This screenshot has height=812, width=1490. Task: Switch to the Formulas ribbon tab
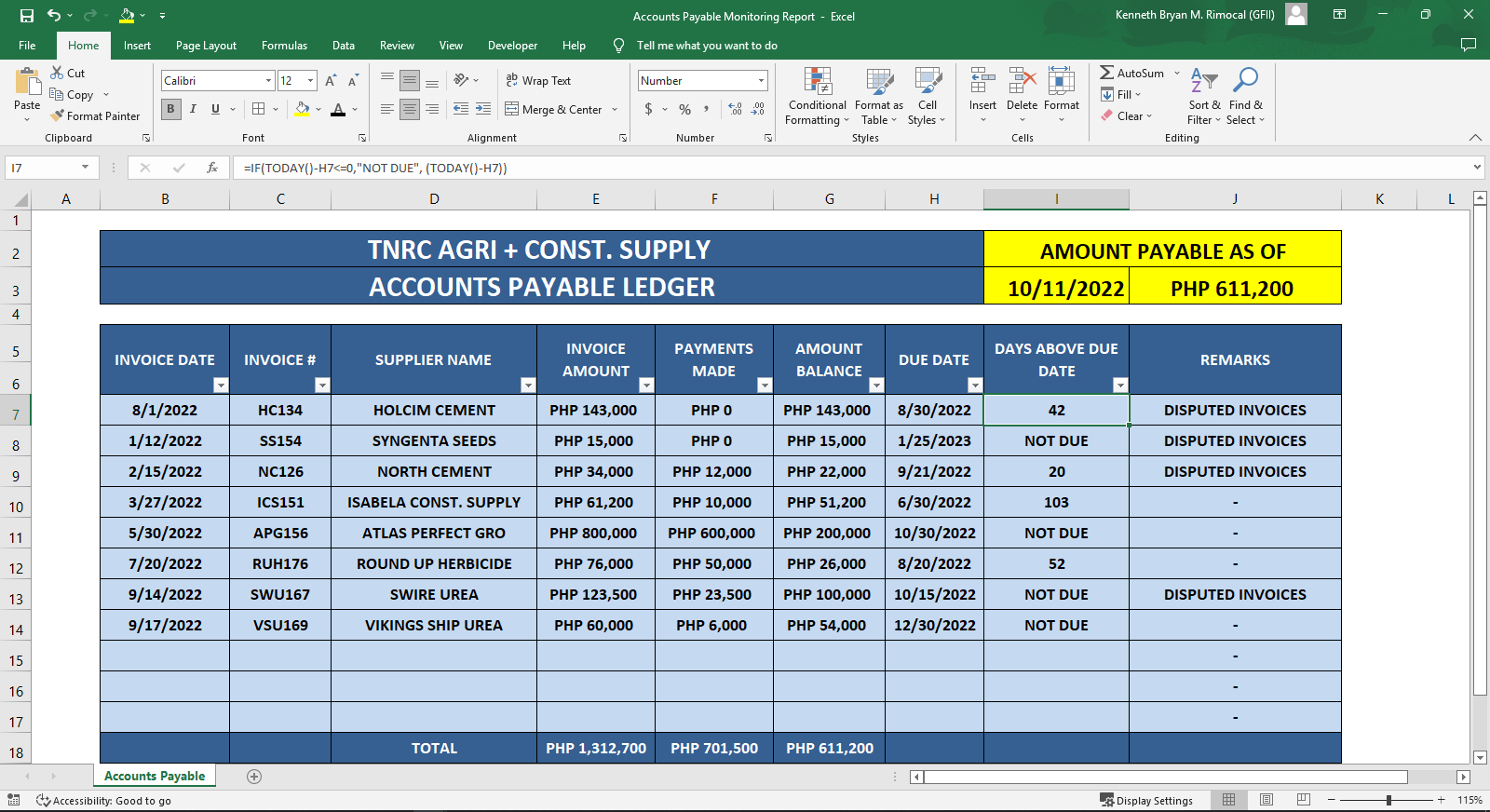point(284,46)
